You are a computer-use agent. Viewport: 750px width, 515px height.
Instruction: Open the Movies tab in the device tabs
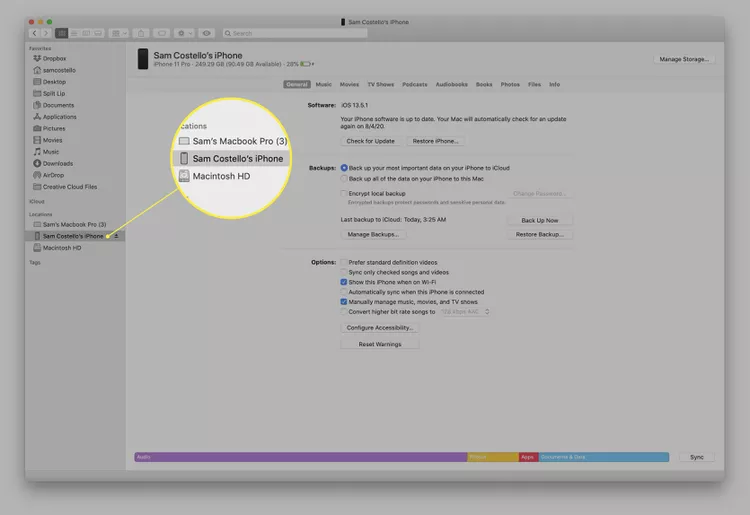[x=349, y=84]
